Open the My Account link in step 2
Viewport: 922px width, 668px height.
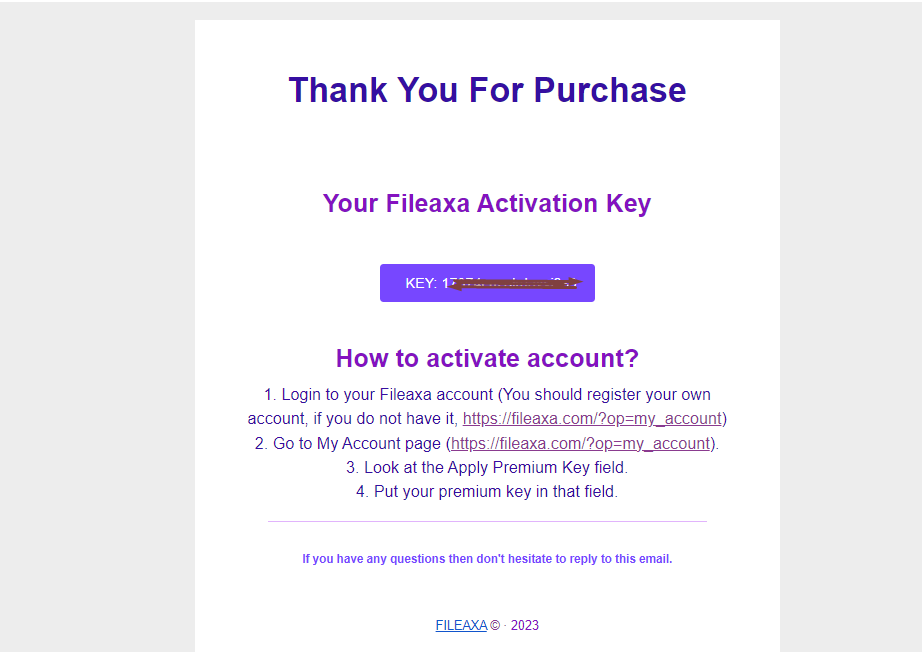coord(580,443)
